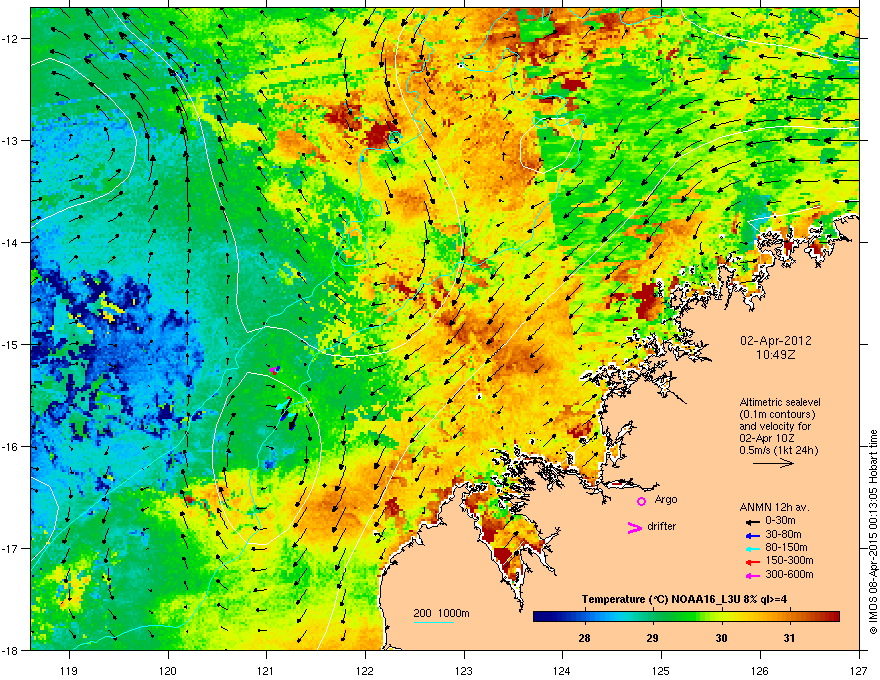This screenshot has width=880, height=680.
Task: Click the '300-600m' depth label
Action: (789, 574)
